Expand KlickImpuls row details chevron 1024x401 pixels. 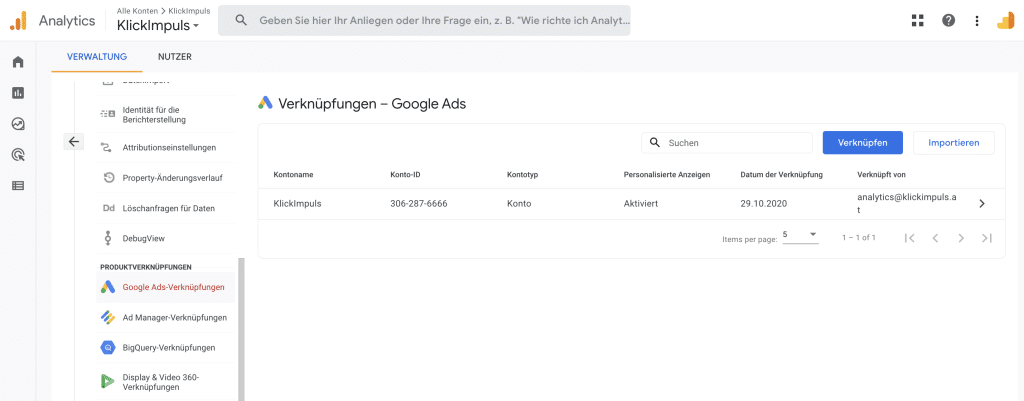982,203
